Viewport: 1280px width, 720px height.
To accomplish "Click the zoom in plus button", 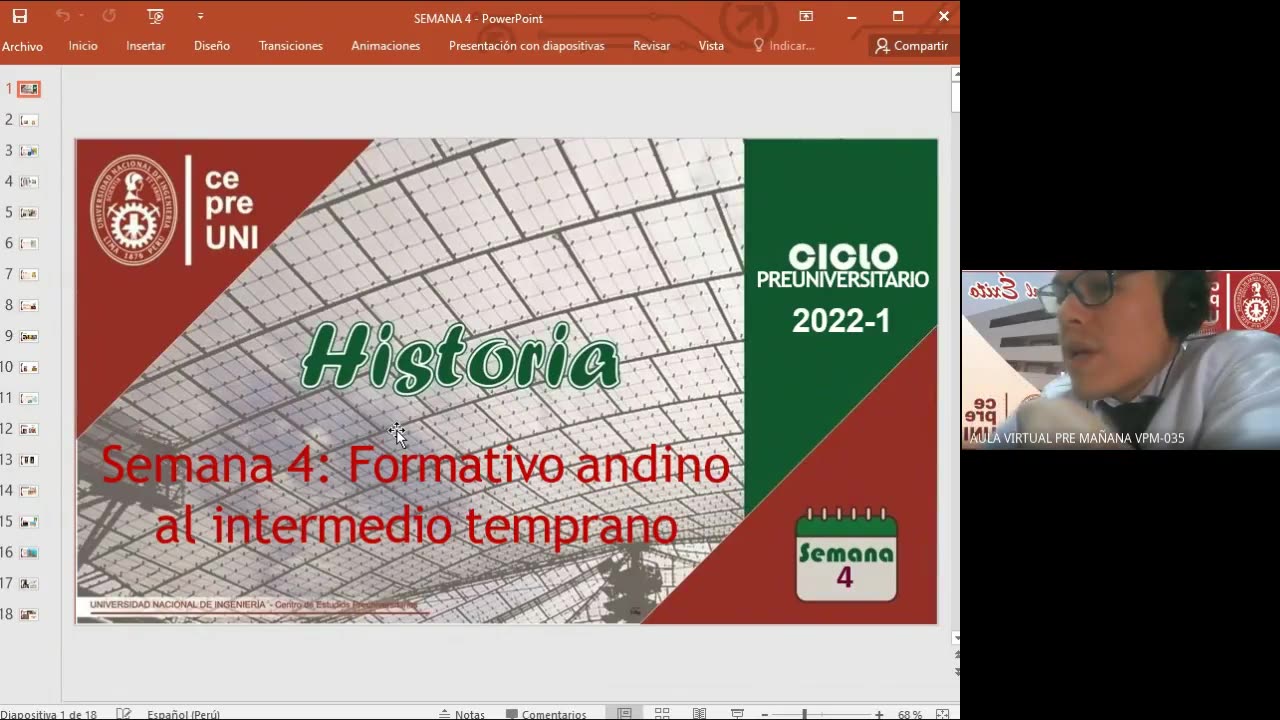I will click(879, 714).
